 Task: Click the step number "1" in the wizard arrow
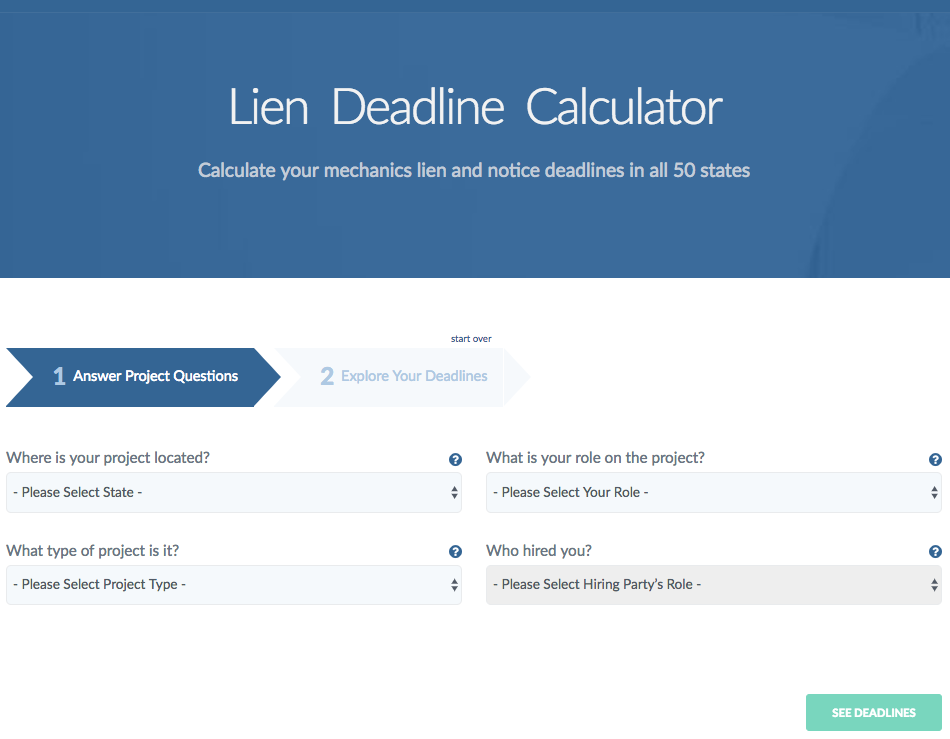(58, 377)
